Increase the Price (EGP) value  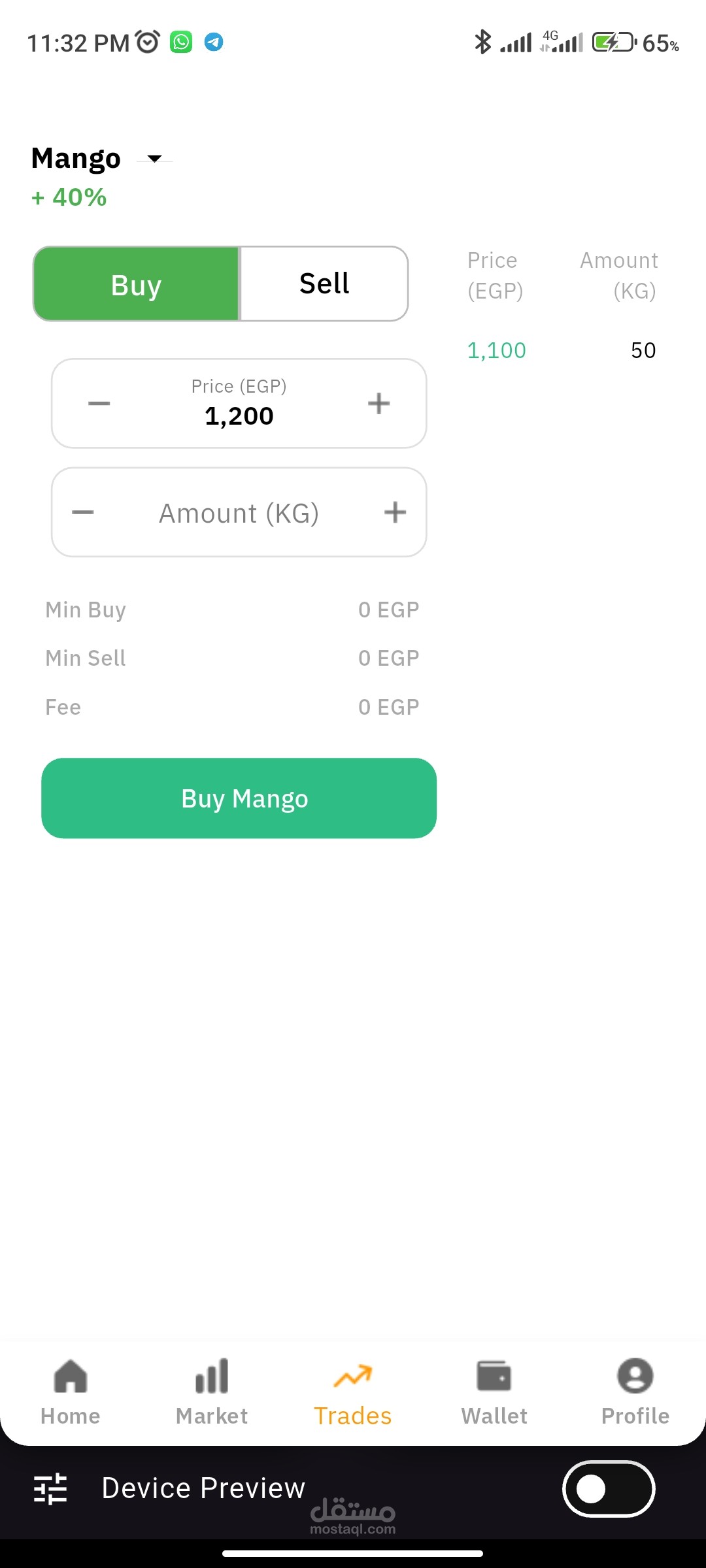pyautogui.click(x=379, y=403)
